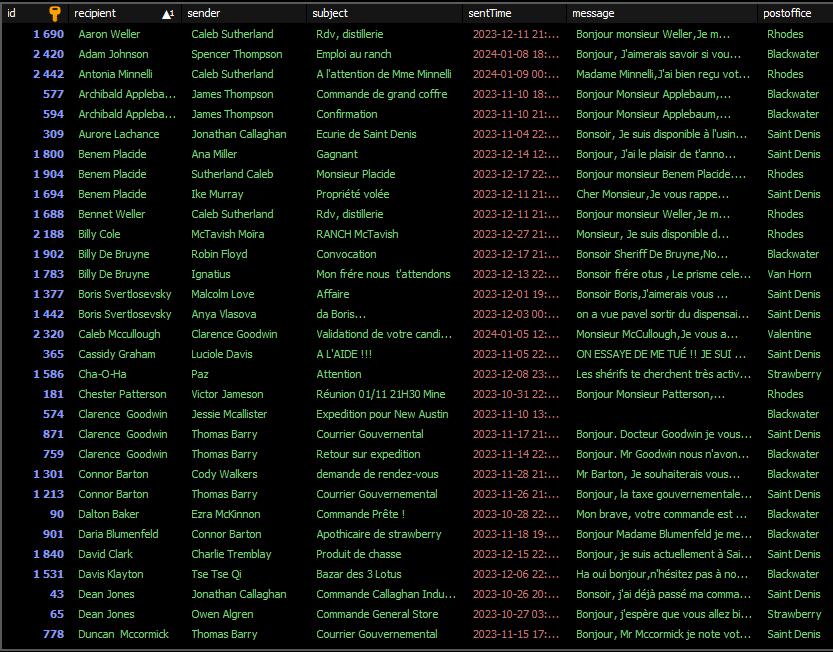The height and width of the screenshot is (652, 833).
Task: Select sender cell Tse Tse Qi
Action: [x=216, y=574]
